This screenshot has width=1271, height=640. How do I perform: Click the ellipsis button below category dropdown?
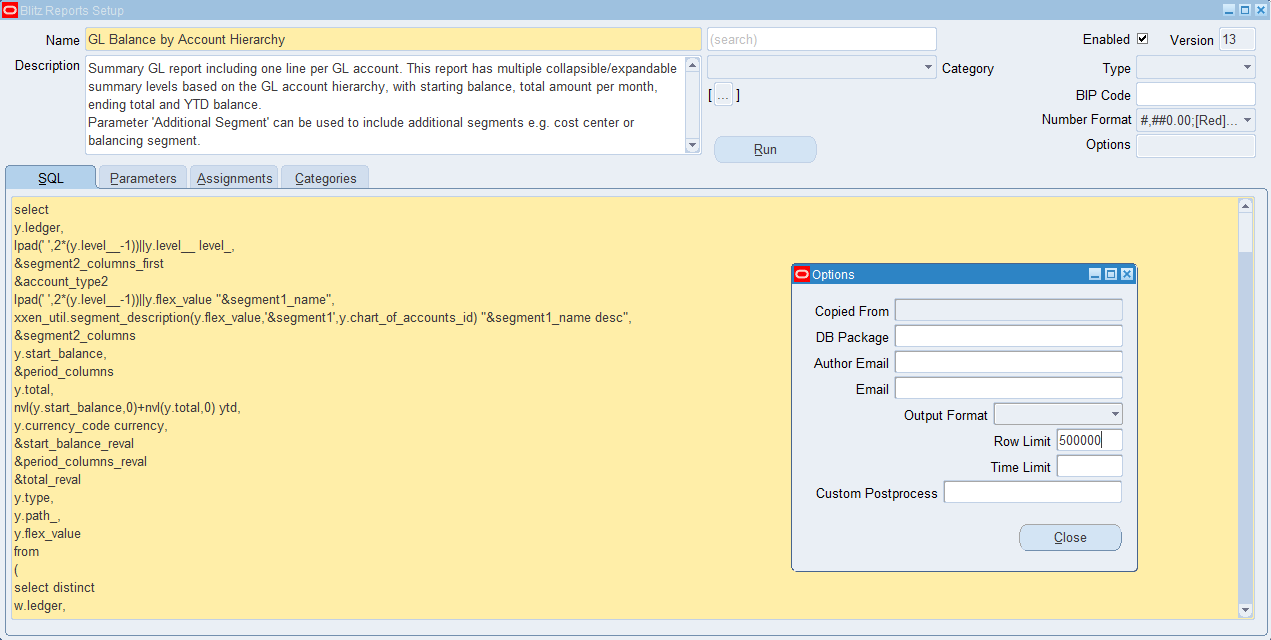(723, 95)
